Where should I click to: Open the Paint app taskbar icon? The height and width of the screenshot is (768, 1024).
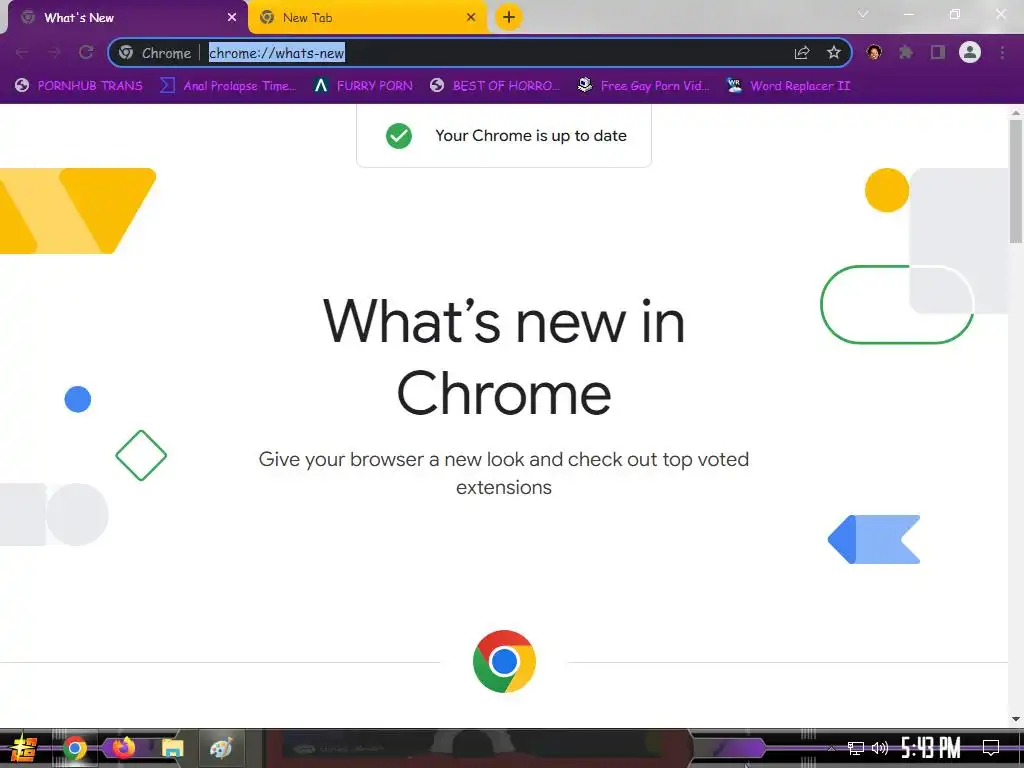tap(221, 748)
